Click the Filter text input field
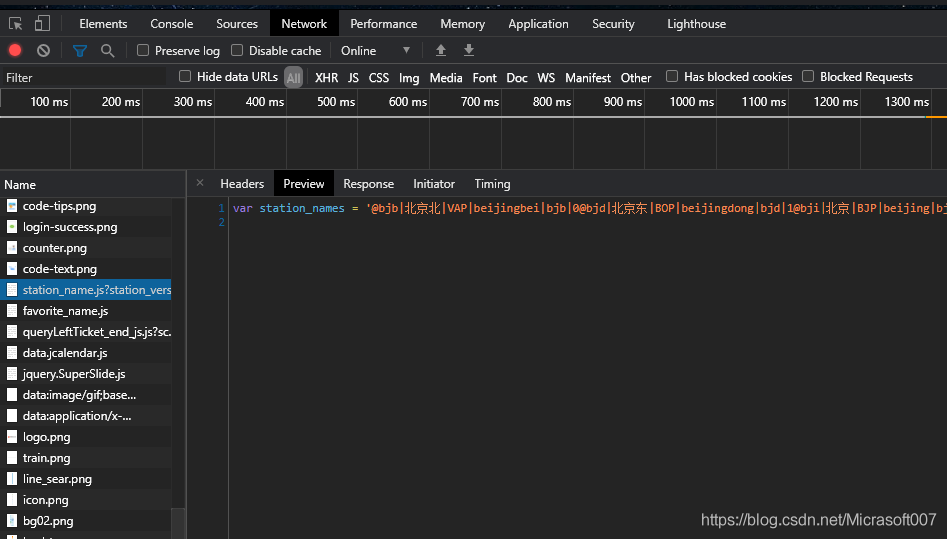 click(85, 77)
